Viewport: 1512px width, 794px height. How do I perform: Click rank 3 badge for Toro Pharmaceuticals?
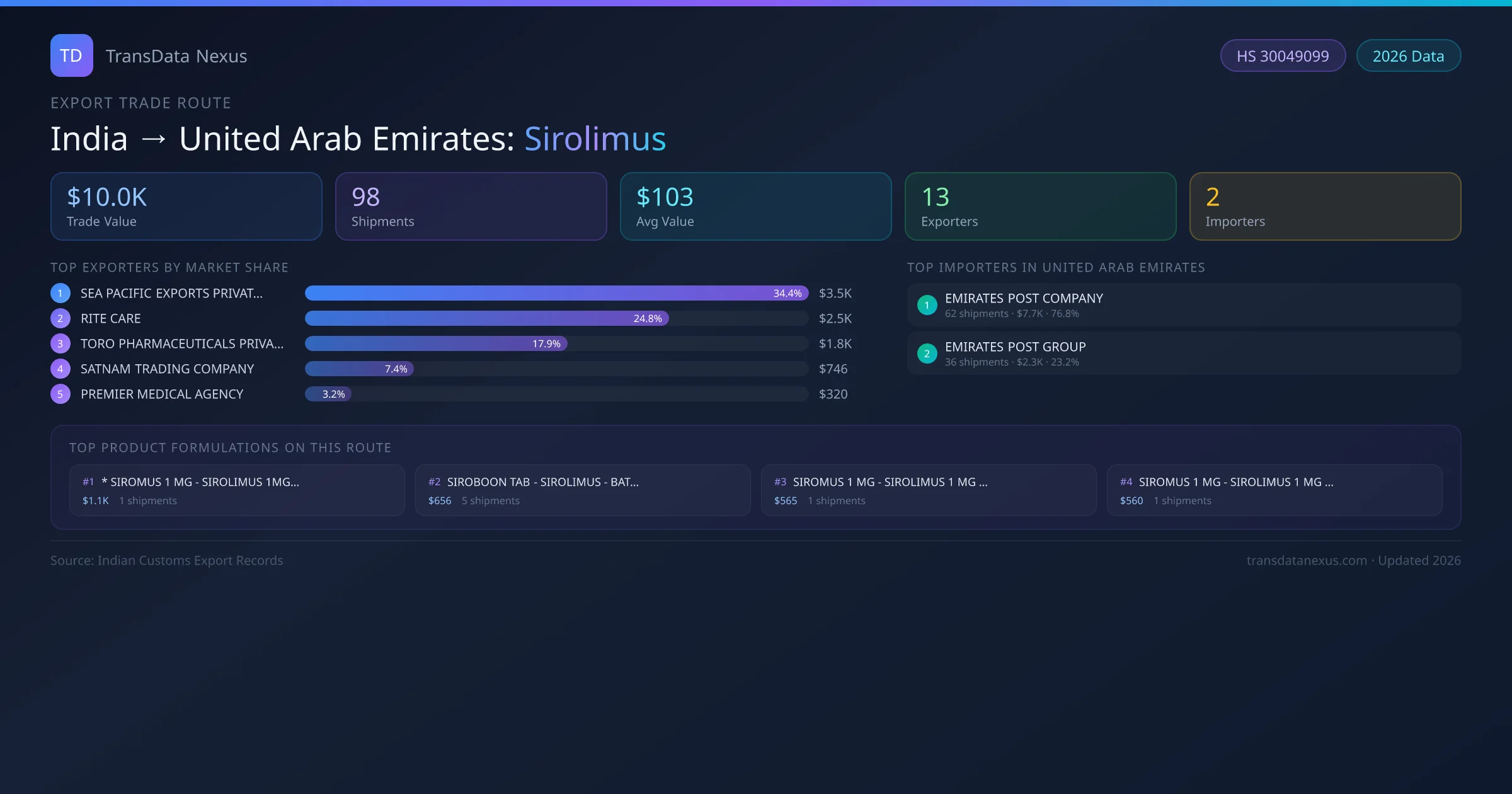point(60,343)
